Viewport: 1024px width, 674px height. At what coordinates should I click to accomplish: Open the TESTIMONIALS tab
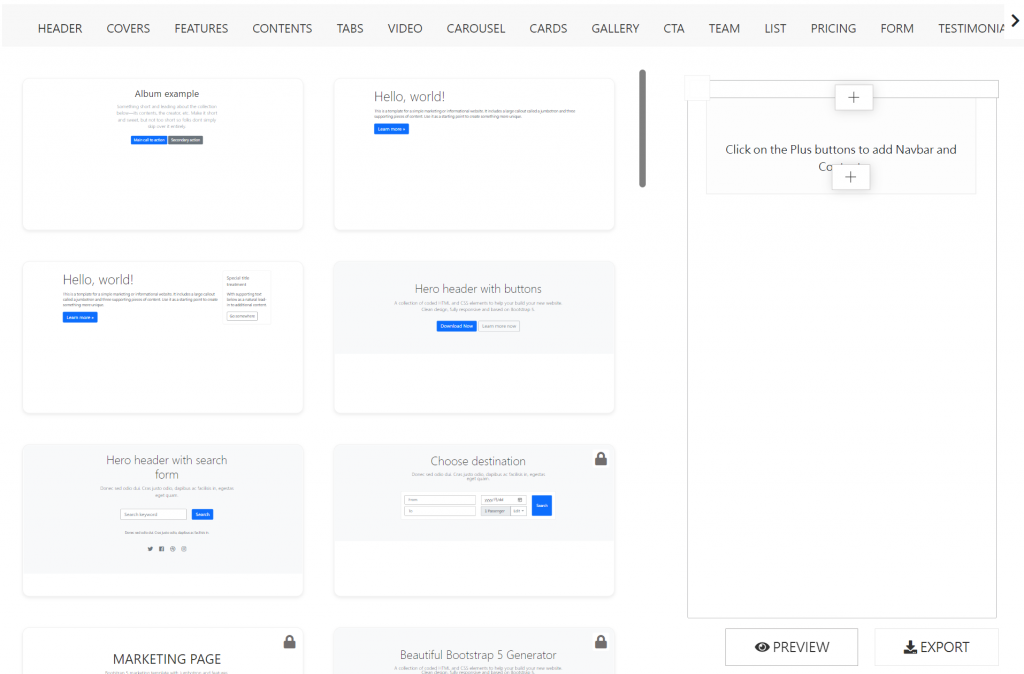[x=971, y=29]
